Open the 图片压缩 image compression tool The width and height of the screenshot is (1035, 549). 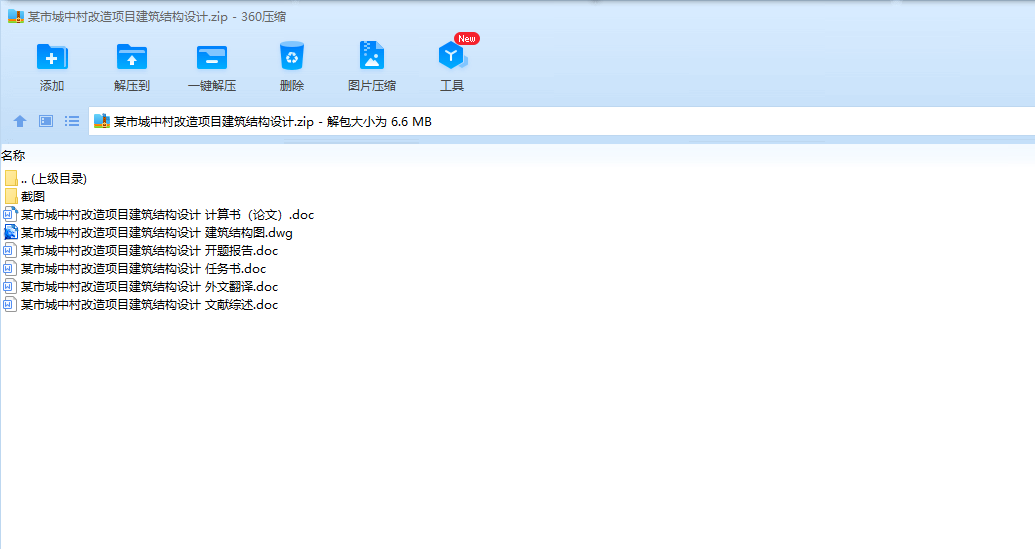tap(372, 55)
